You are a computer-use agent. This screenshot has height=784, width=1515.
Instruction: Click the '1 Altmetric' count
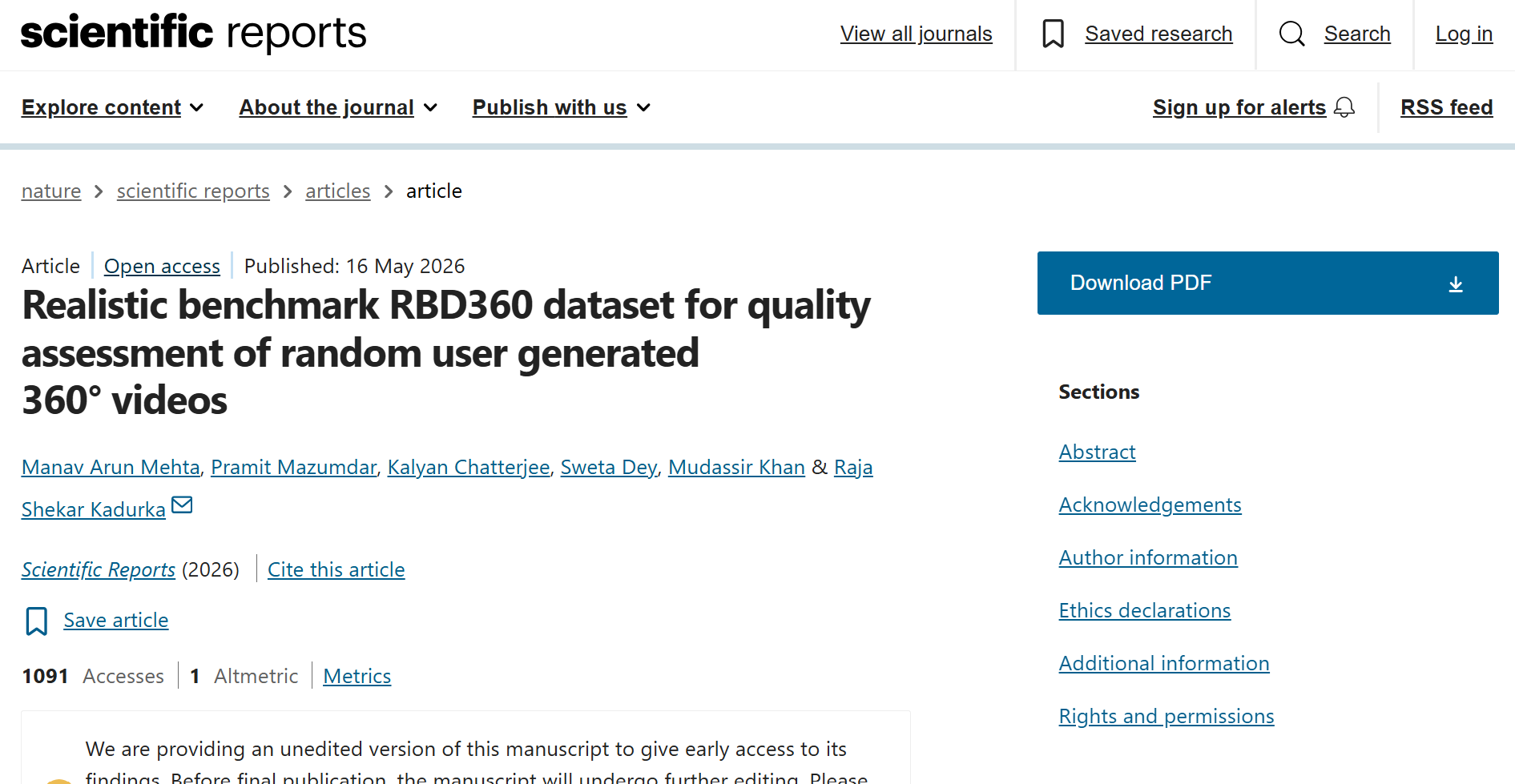point(244,676)
